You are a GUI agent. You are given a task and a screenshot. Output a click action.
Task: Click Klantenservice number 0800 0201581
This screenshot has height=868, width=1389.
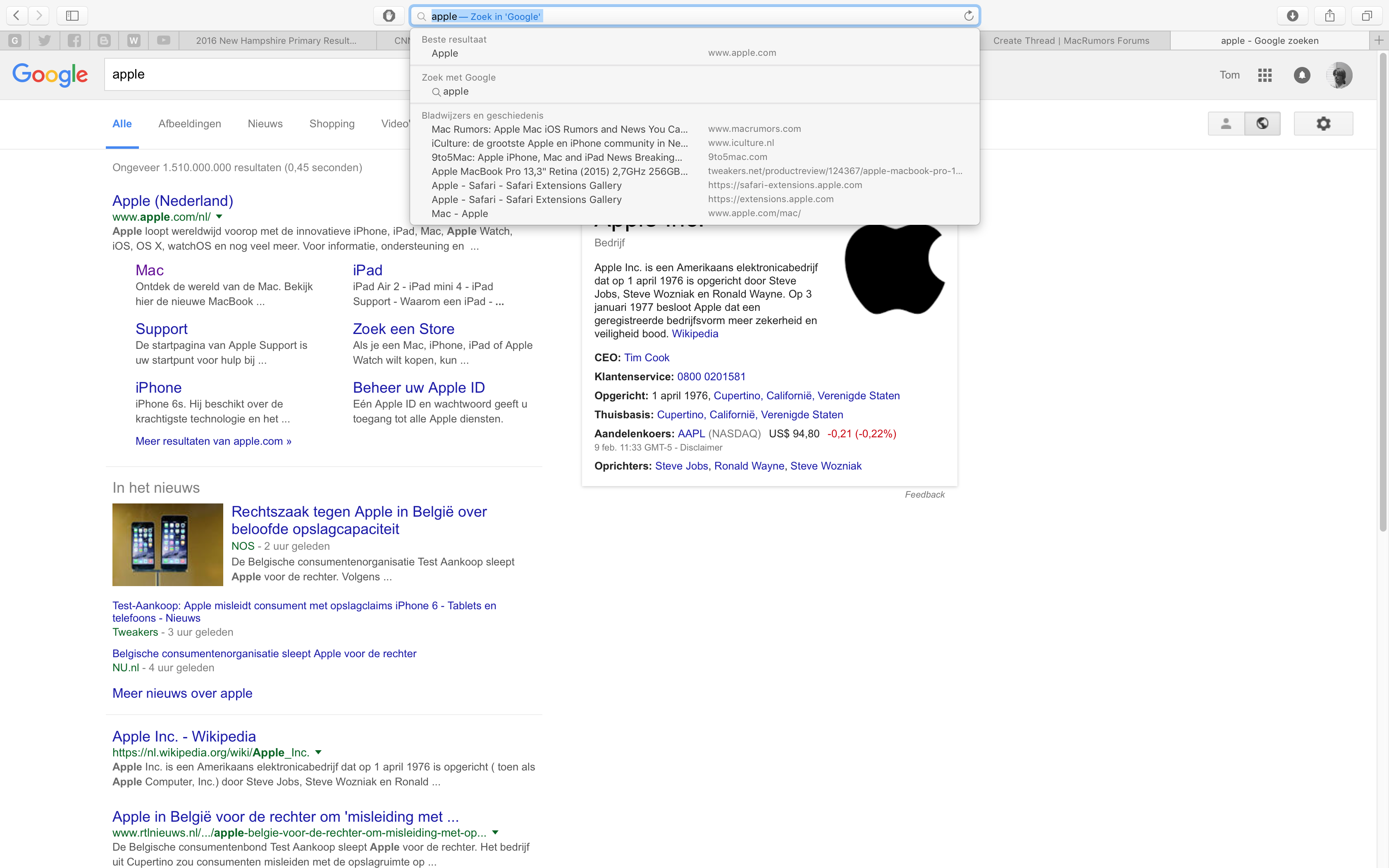click(x=711, y=377)
